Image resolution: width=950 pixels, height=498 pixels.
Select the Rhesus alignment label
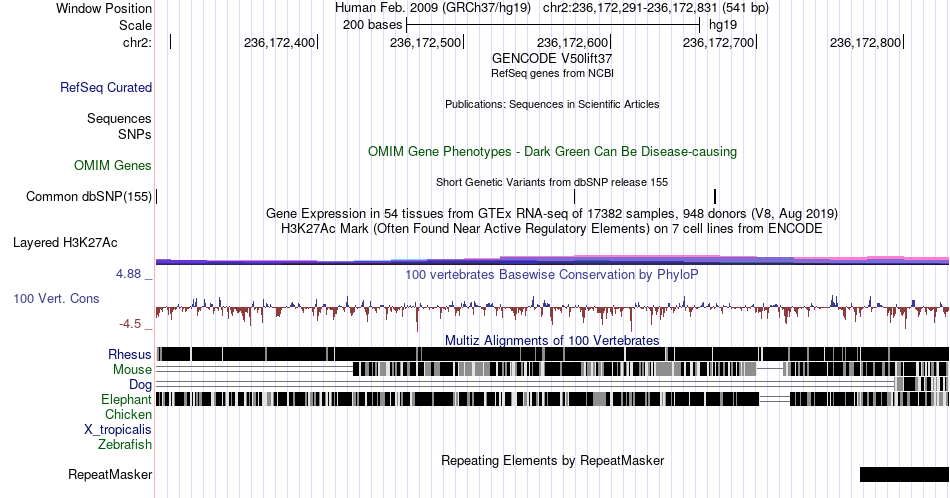pos(130,354)
